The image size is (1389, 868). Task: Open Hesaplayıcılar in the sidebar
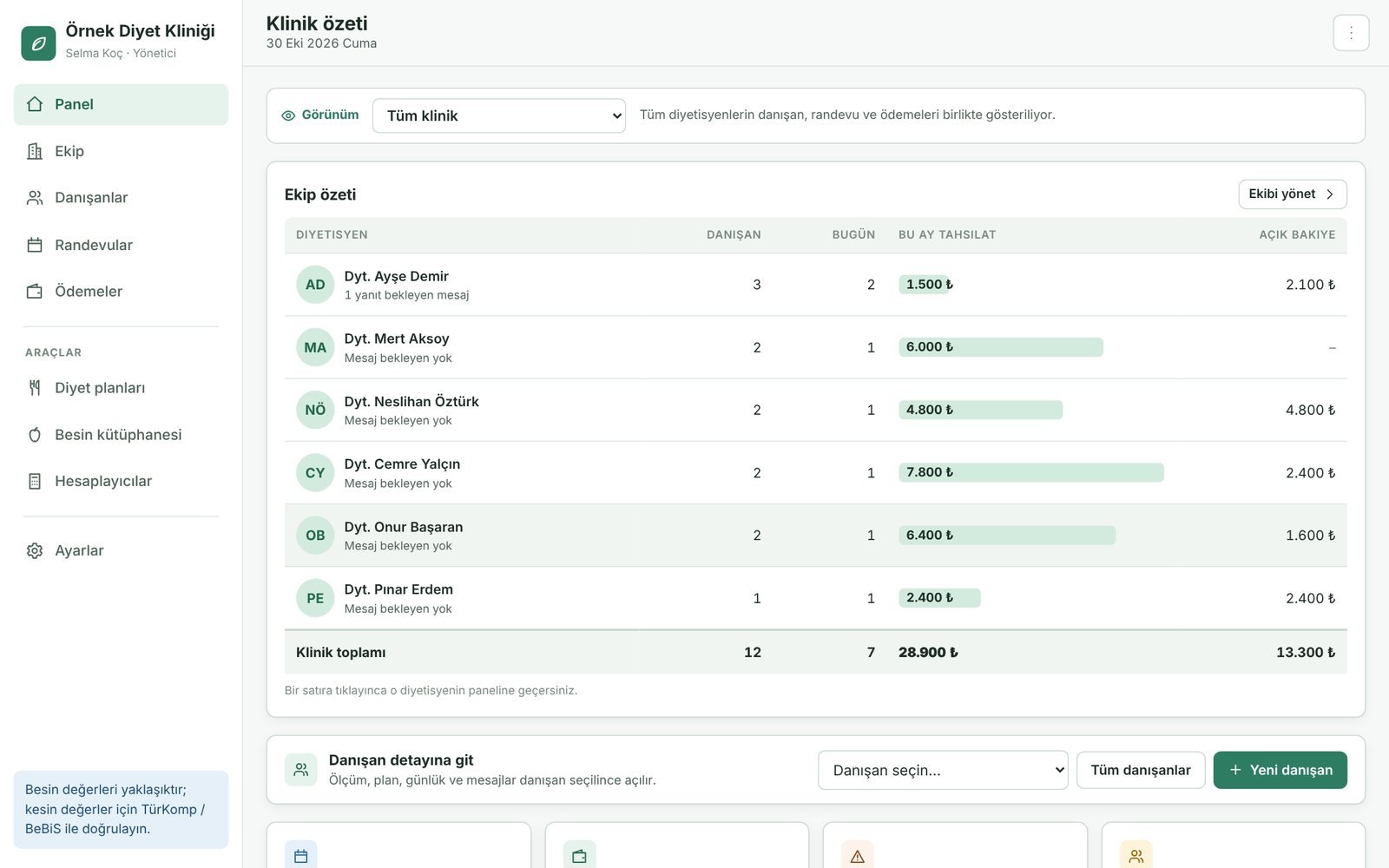(x=121, y=481)
